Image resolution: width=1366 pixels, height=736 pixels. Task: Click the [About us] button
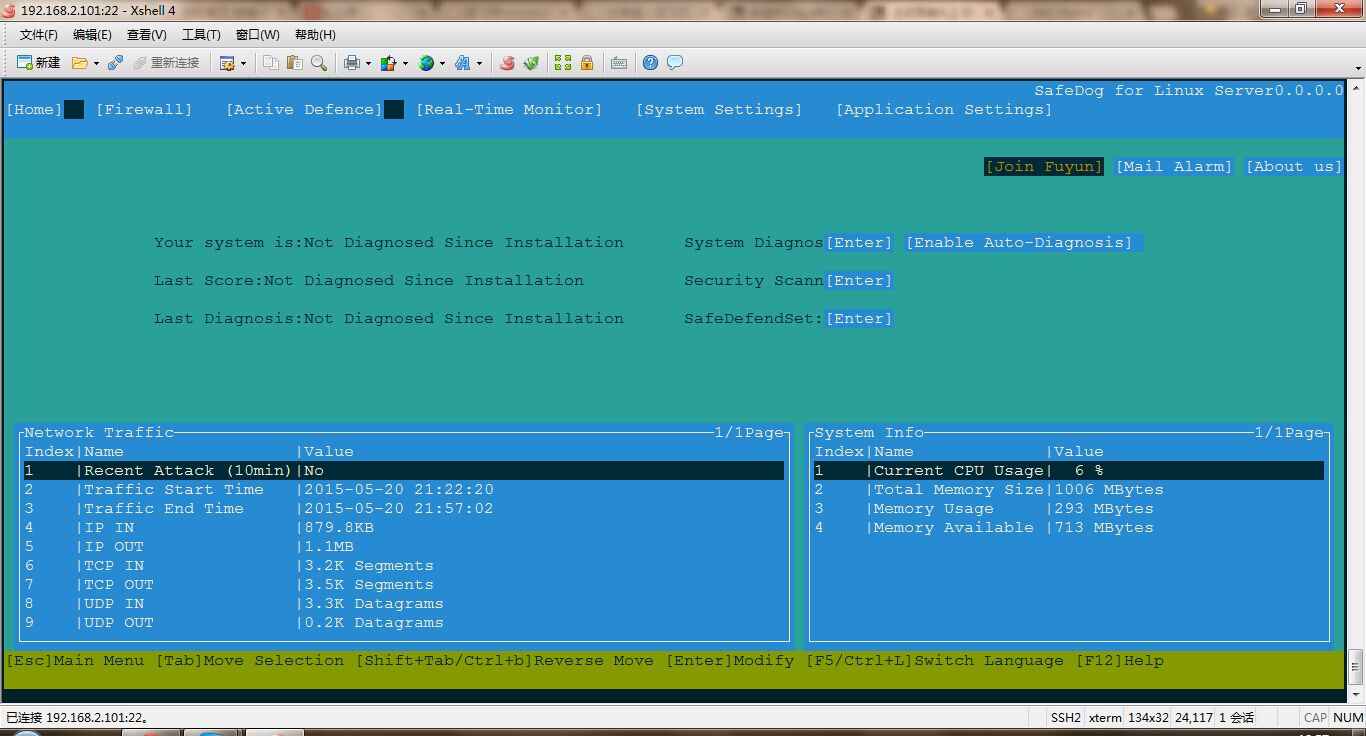tap(1294, 167)
